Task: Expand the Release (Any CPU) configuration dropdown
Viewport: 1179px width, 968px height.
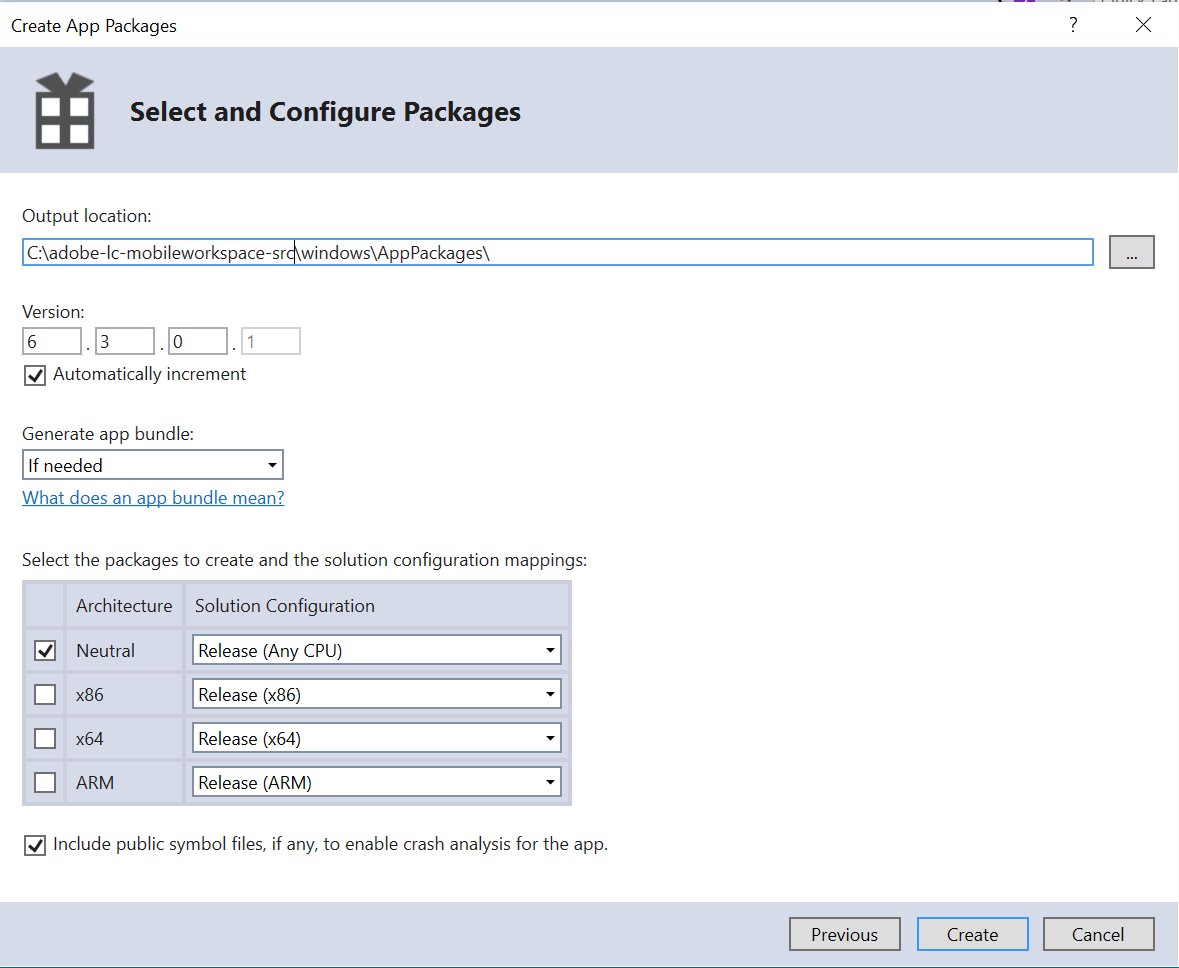Action: 376,651
